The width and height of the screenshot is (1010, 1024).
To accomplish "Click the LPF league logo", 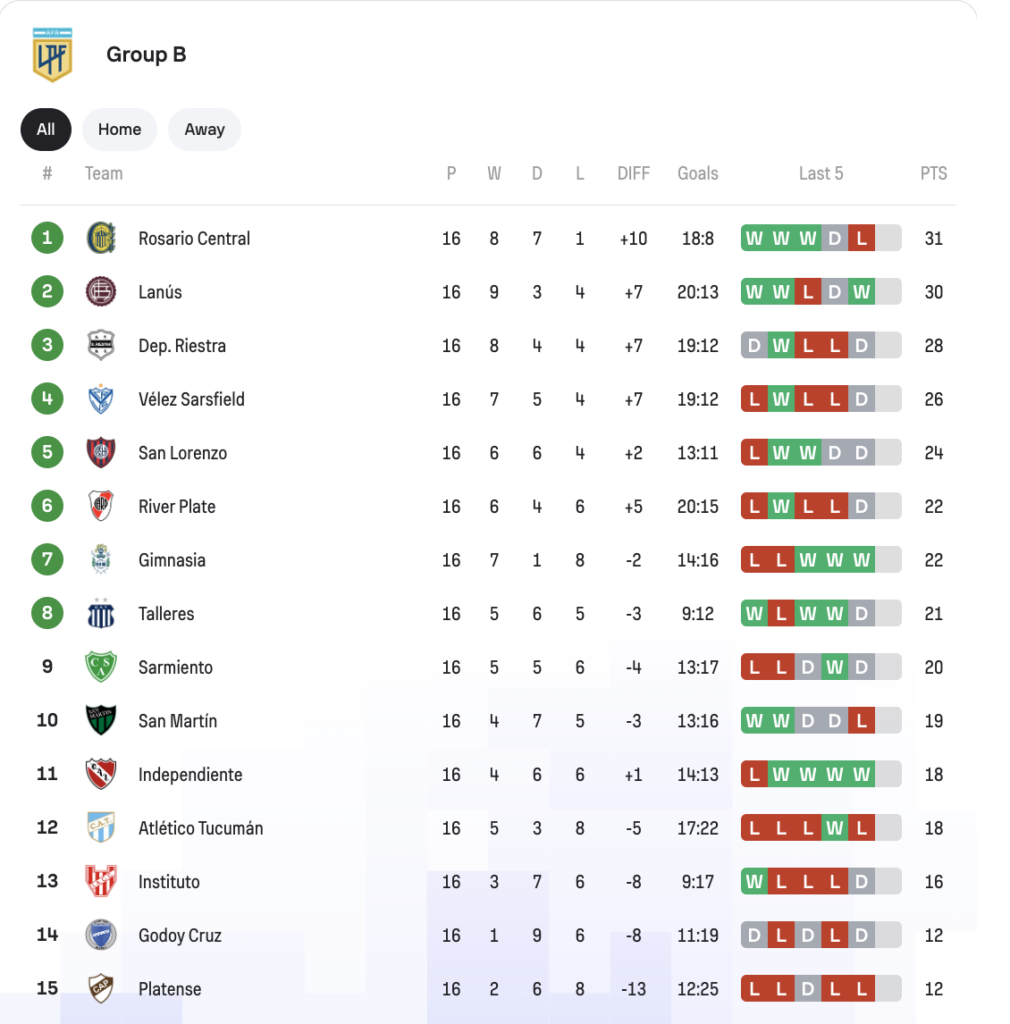I will (52, 55).
